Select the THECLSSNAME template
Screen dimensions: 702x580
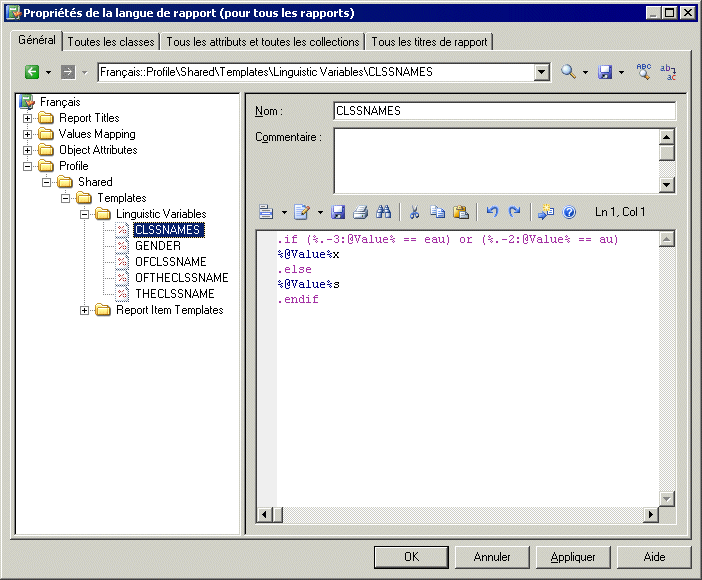(x=175, y=294)
